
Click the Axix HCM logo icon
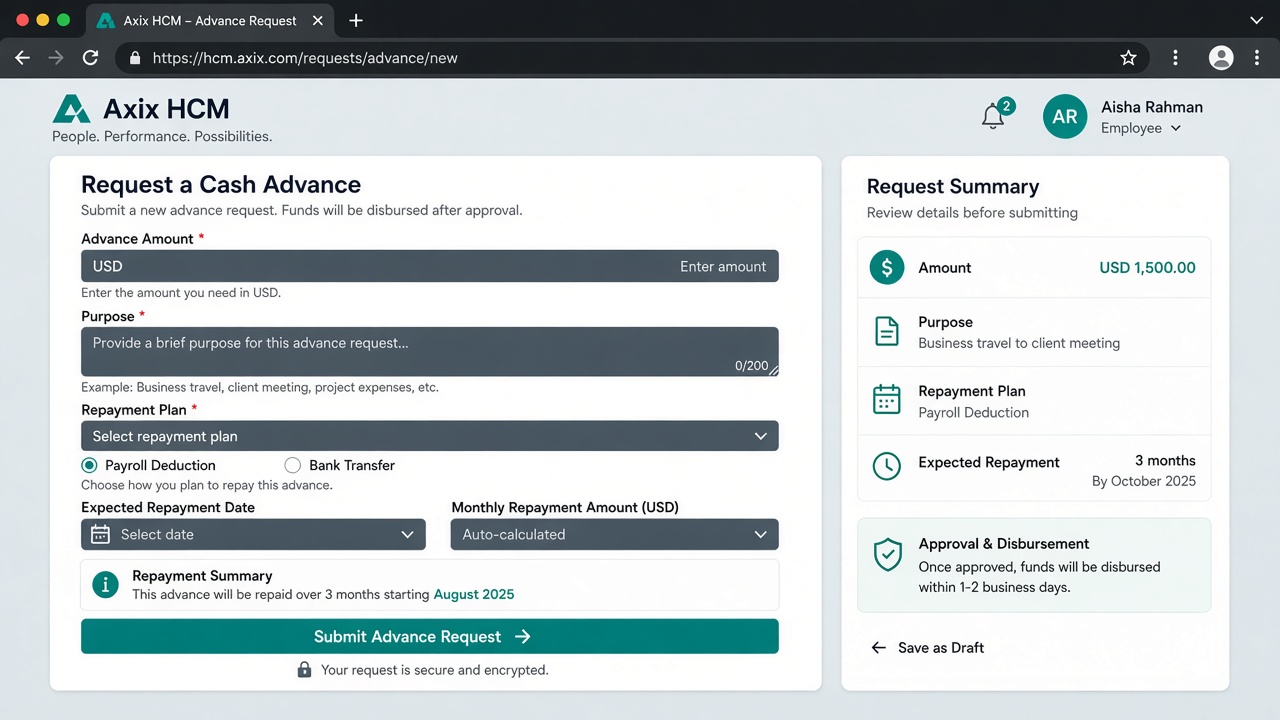[x=71, y=109]
